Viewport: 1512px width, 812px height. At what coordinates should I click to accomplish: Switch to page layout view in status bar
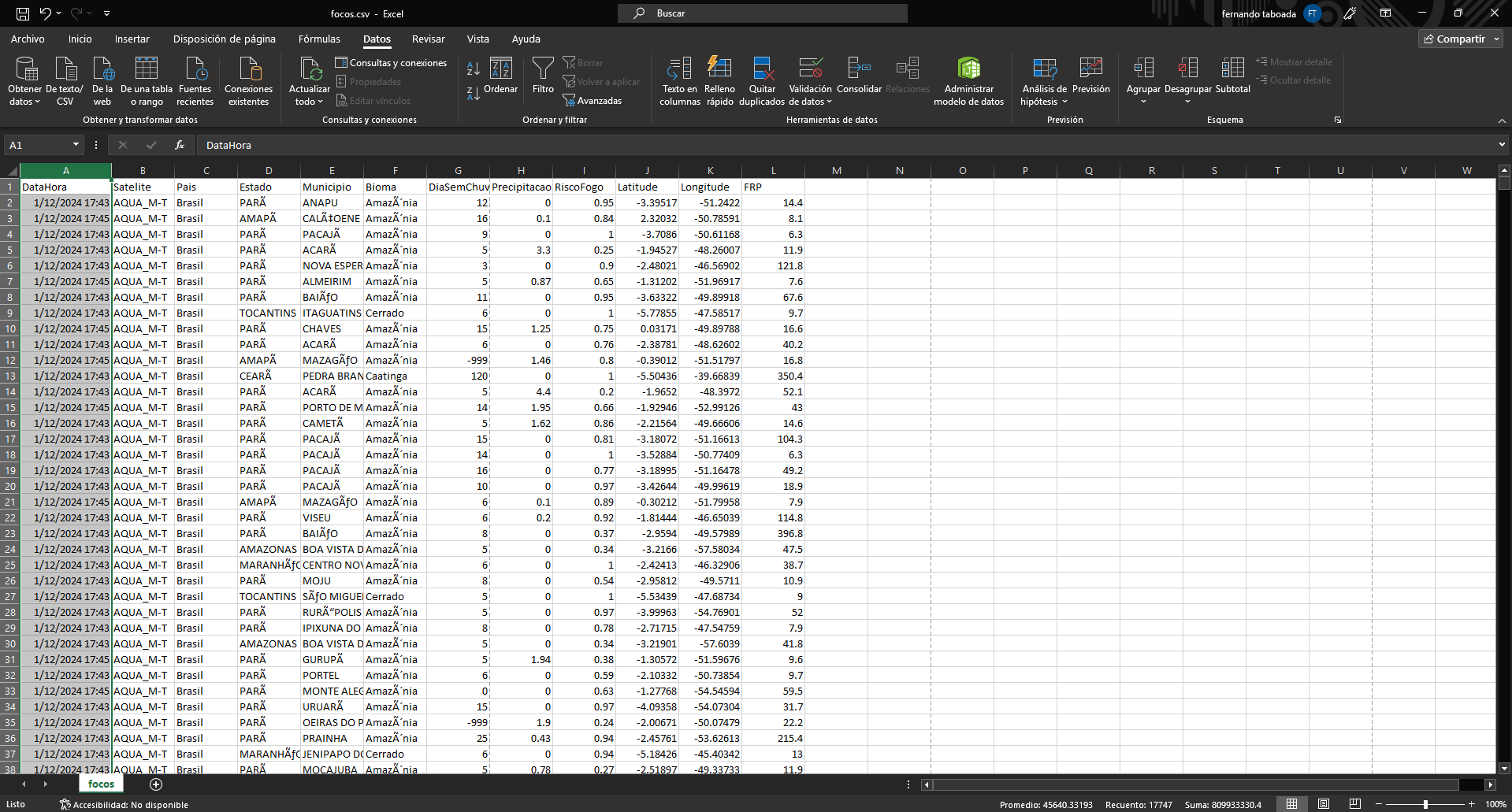click(x=1324, y=804)
